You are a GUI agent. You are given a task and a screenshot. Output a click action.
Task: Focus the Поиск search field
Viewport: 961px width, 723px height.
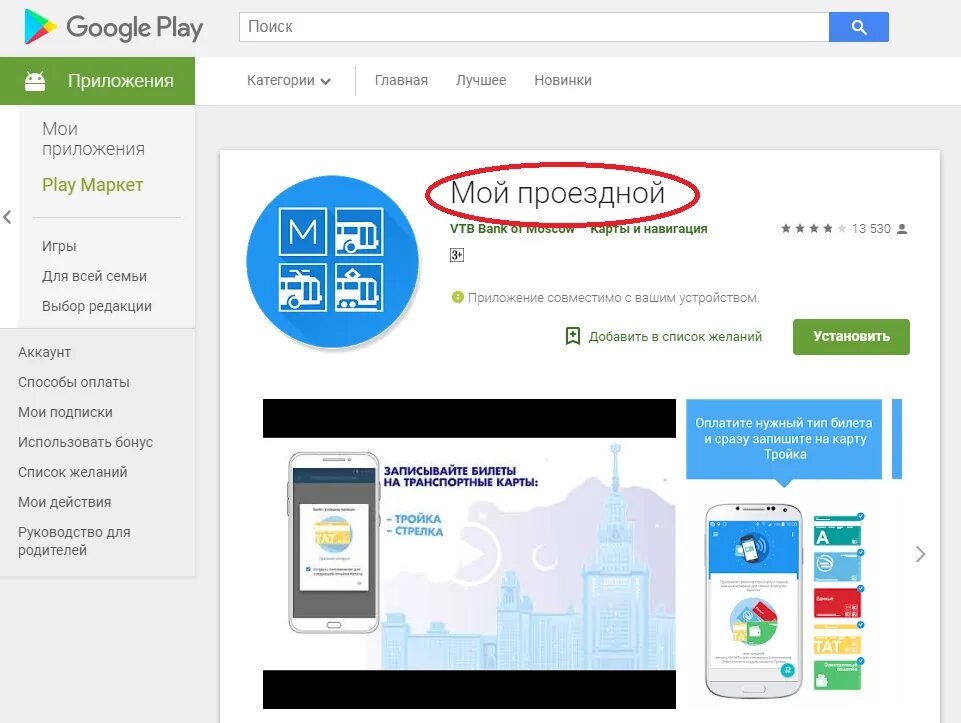(534, 27)
